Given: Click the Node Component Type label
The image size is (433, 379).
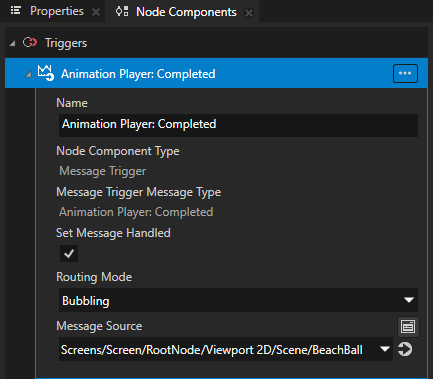Looking at the screenshot, I should point(118,151).
